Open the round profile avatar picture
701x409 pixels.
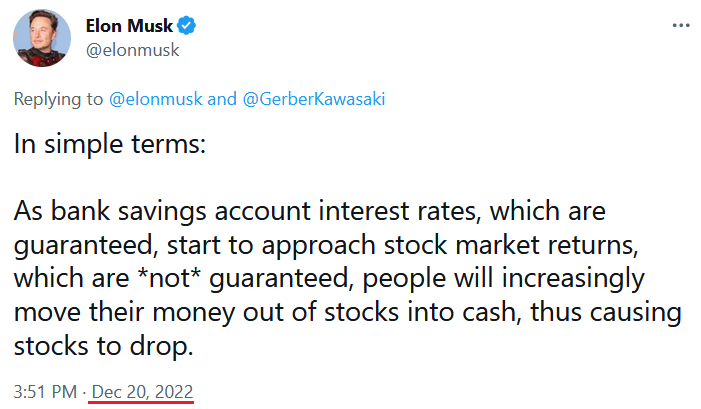[42, 38]
